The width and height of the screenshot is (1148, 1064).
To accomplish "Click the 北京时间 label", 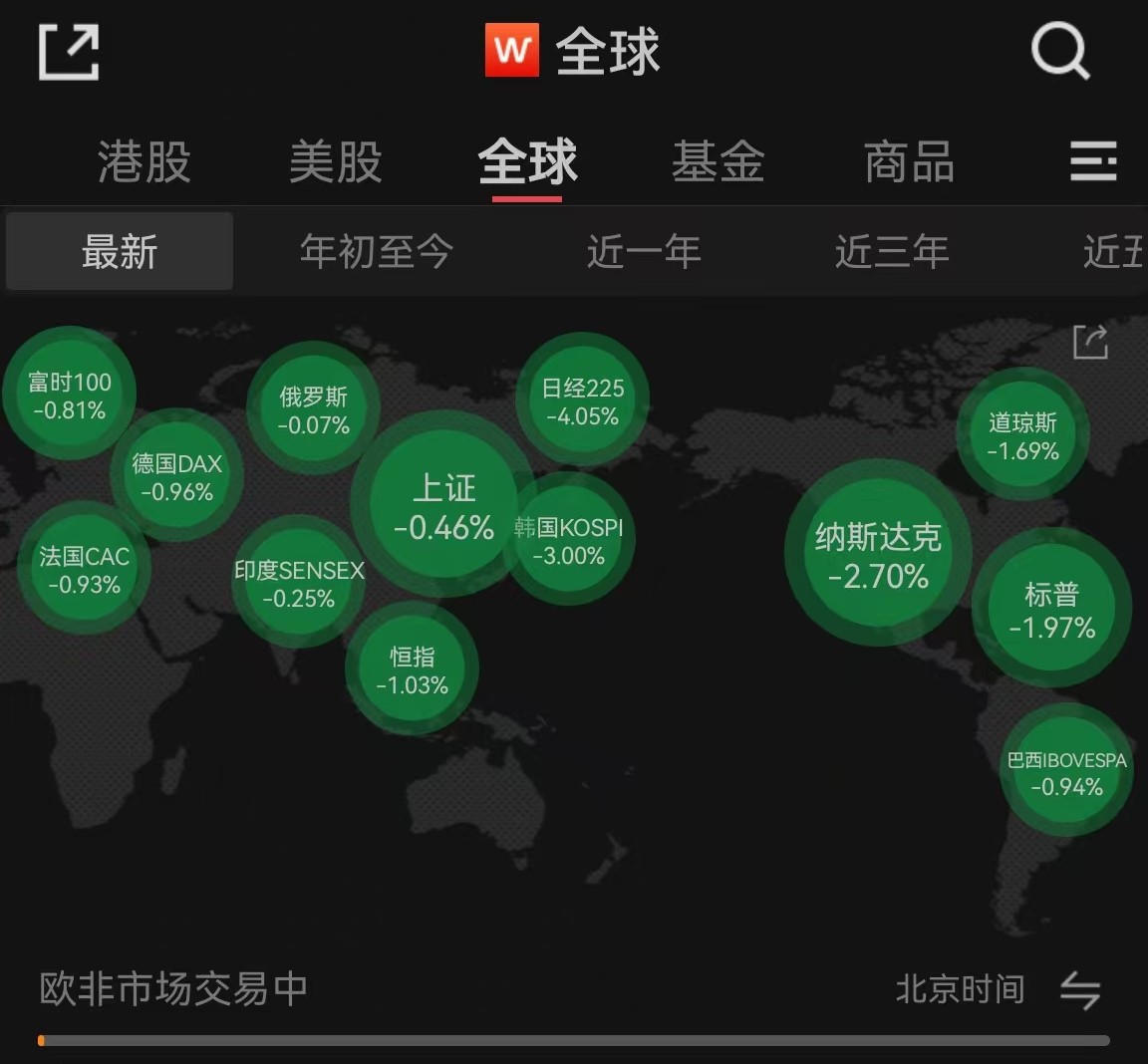I will pos(960,989).
